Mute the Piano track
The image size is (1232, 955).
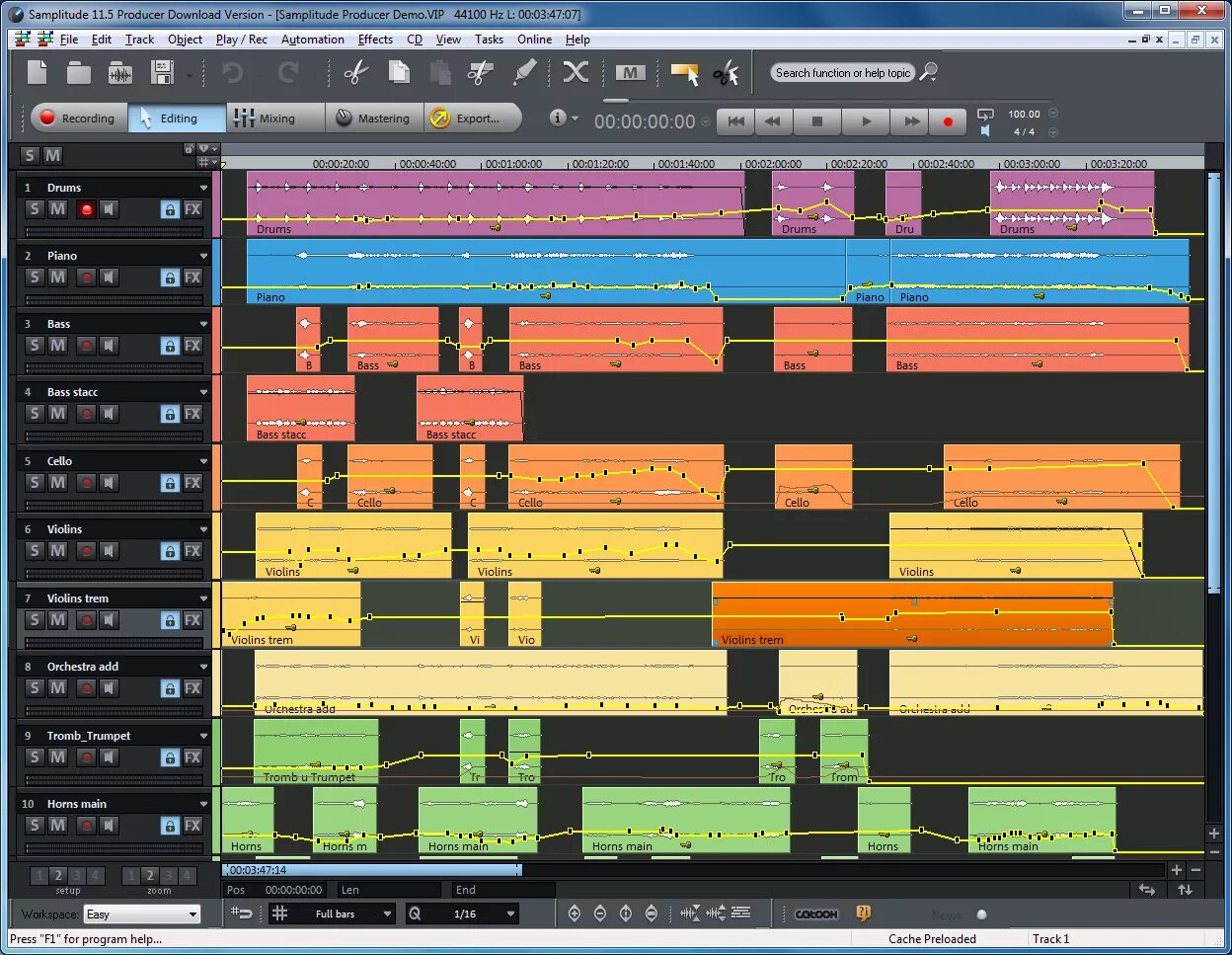(57, 278)
